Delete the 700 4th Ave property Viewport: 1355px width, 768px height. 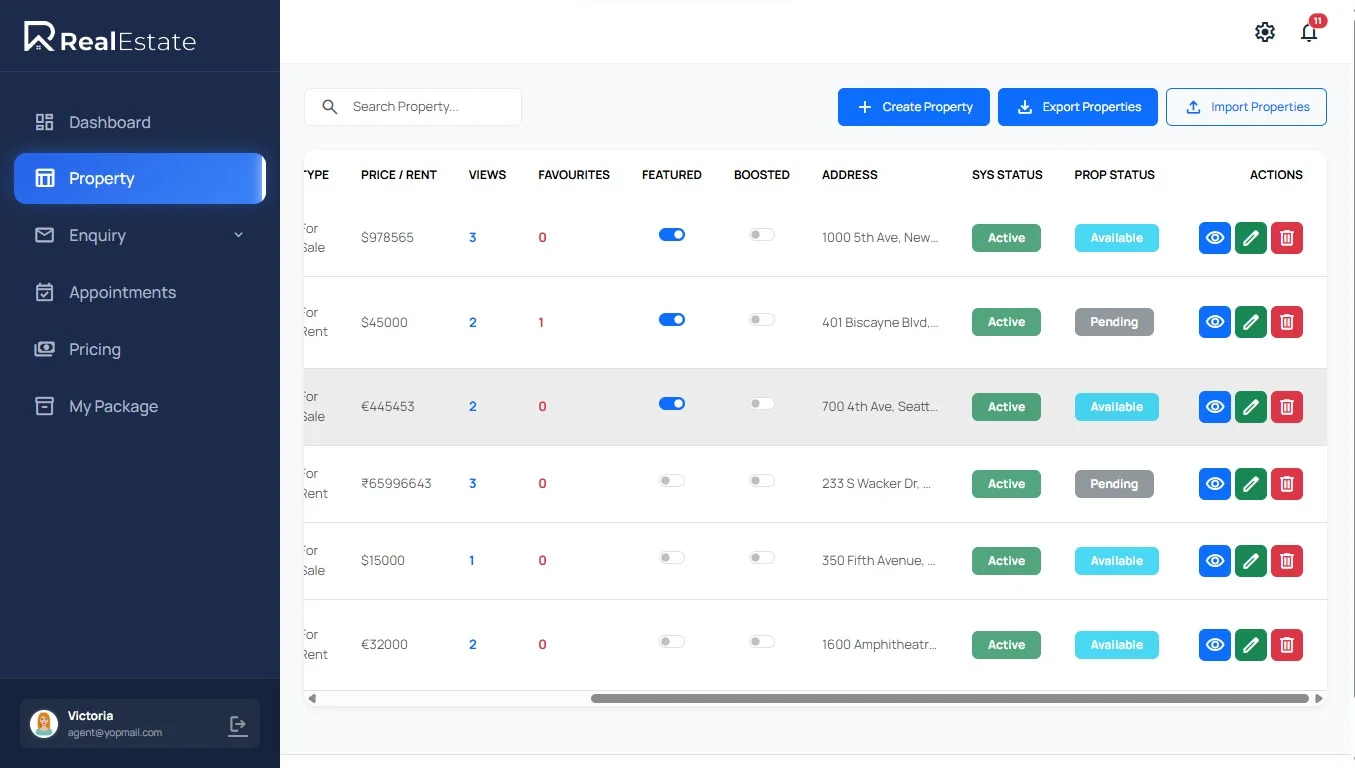pos(1287,407)
